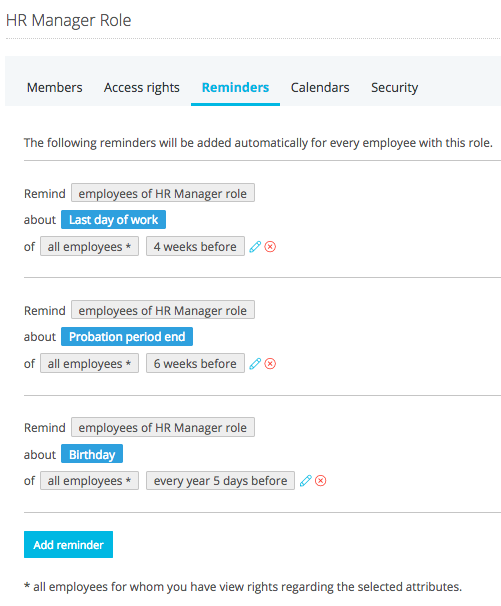
Task: Delete the Probation period end reminder
Action: coord(270,364)
